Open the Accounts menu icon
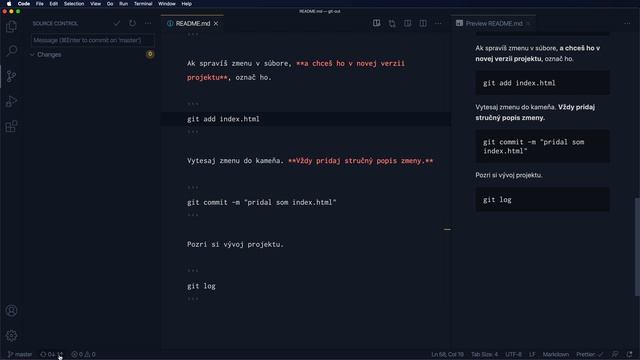Screen dimensions: 640x360 tap(11, 311)
